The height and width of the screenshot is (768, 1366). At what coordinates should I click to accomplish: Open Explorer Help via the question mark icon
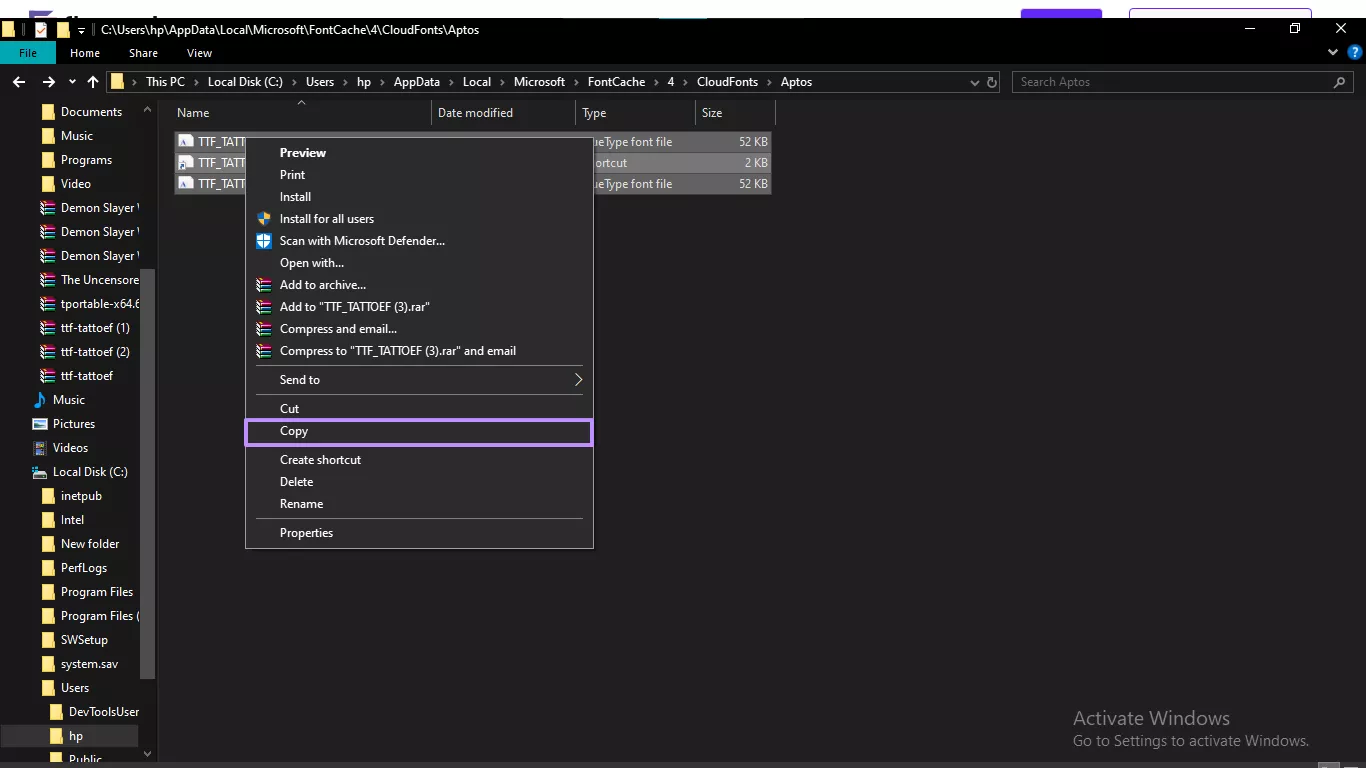1356,52
